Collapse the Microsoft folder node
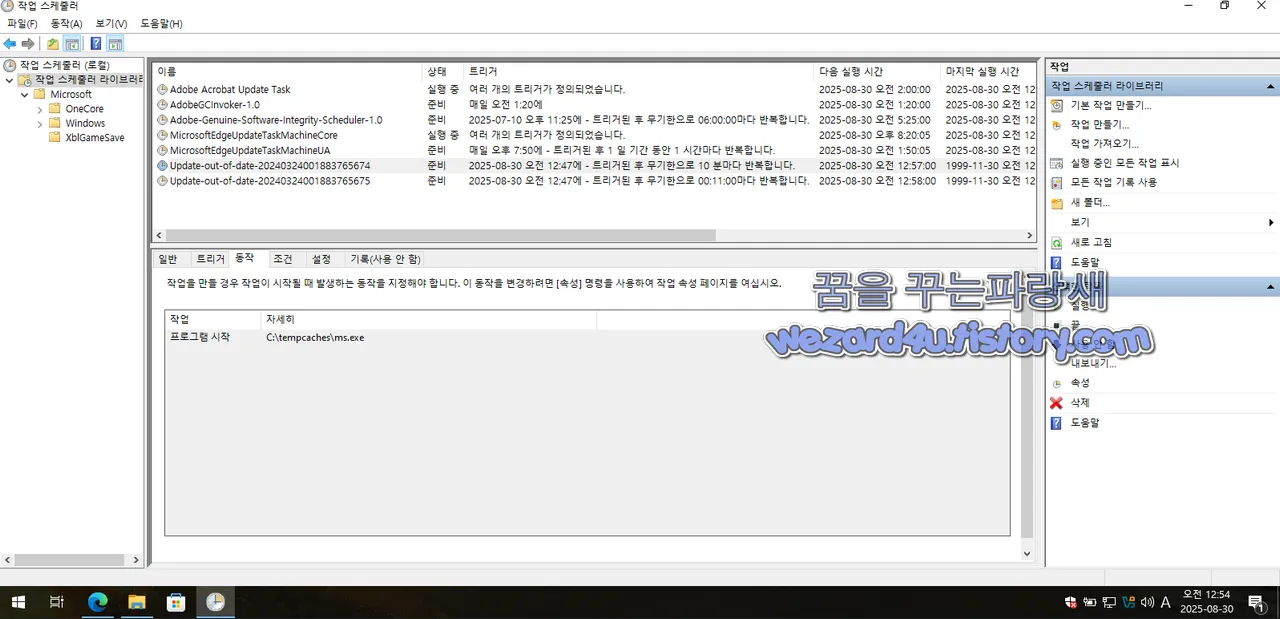Screen dimensions: 1280x619 click(x=25, y=95)
